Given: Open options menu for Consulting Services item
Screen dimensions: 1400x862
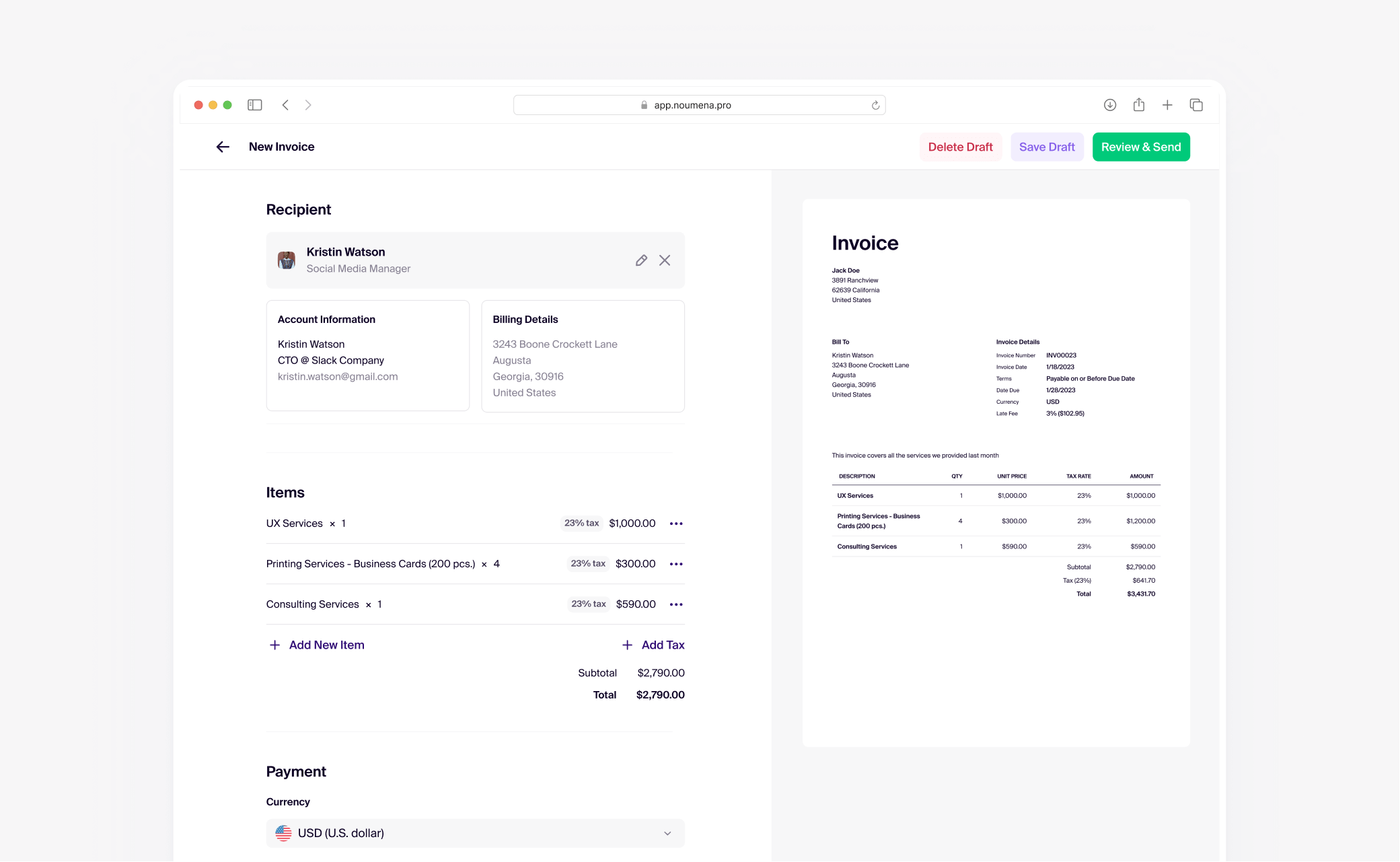Looking at the screenshot, I should click(676, 604).
